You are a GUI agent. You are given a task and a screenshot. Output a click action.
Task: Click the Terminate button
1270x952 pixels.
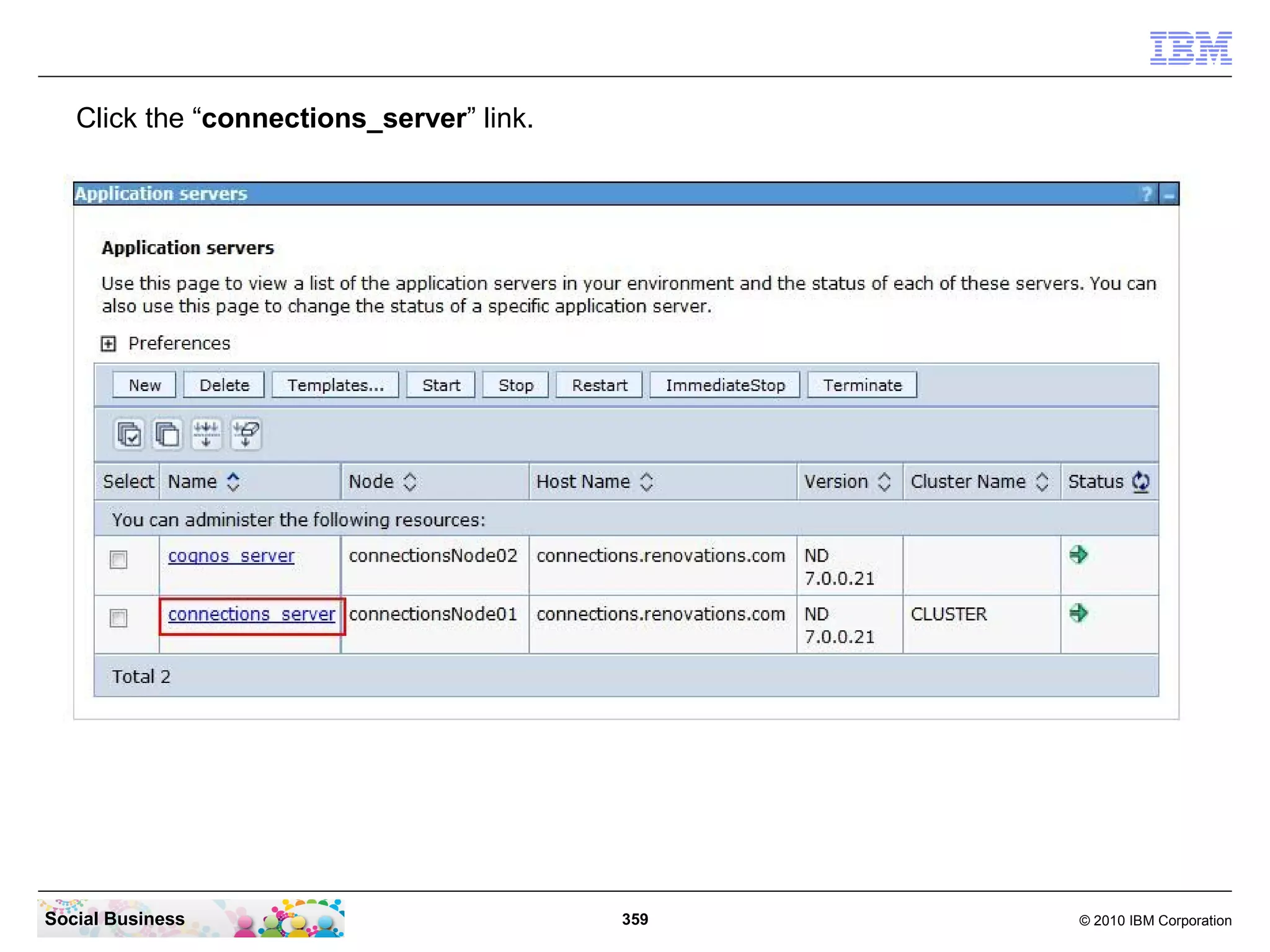(863, 385)
